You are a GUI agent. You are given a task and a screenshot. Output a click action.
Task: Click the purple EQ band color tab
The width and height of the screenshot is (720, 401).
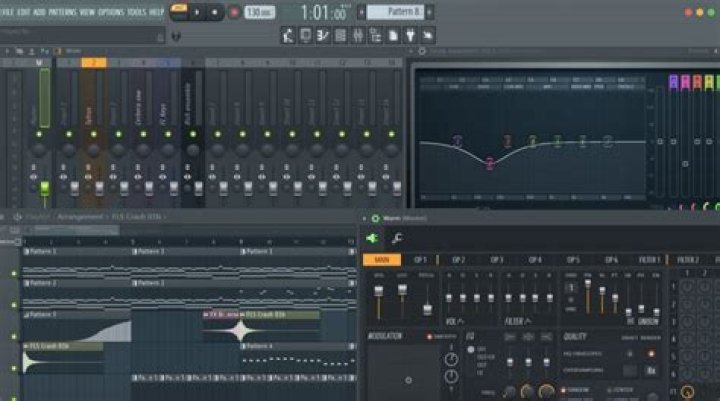click(673, 82)
